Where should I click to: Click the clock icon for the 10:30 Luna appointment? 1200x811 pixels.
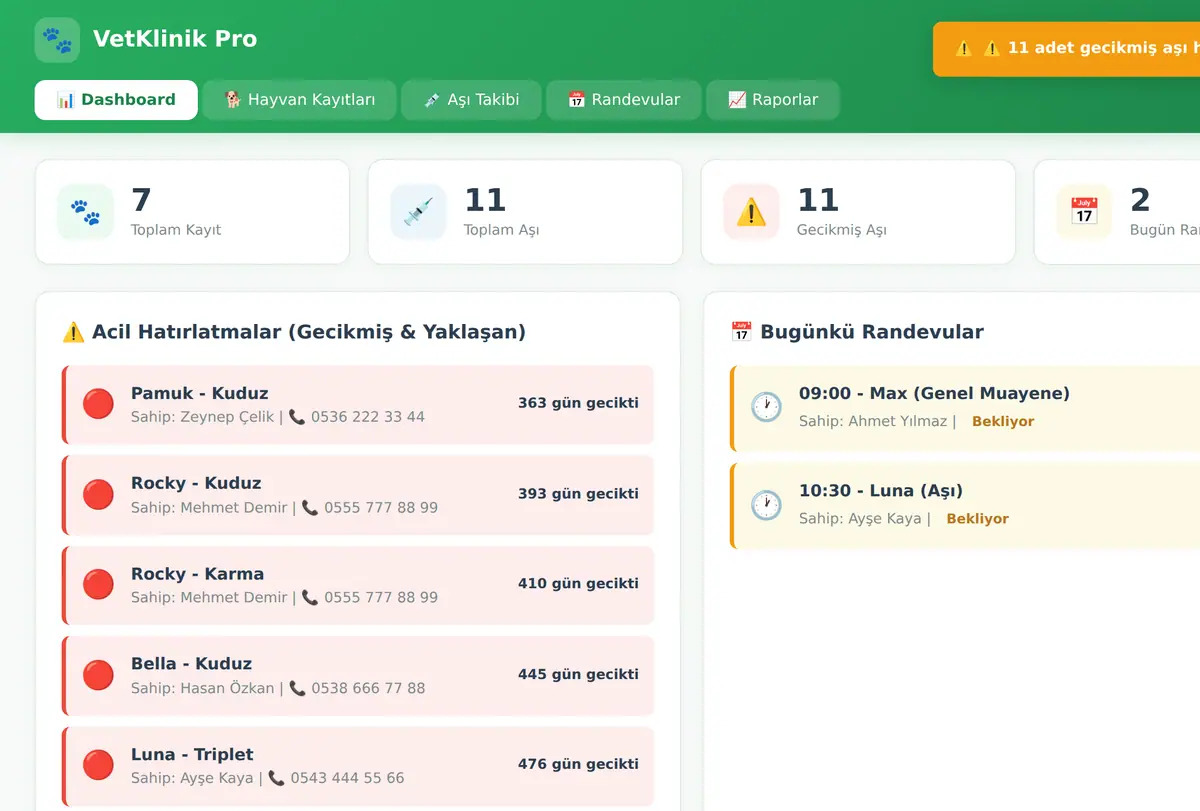tap(766, 504)
